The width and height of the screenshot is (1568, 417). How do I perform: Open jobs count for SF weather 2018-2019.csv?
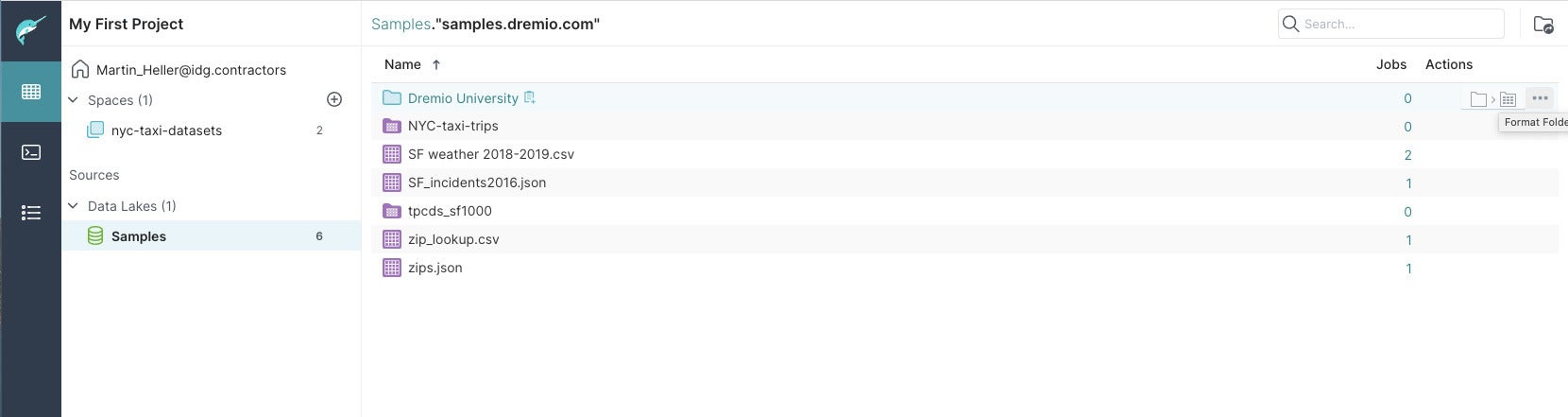(1407, 154)
